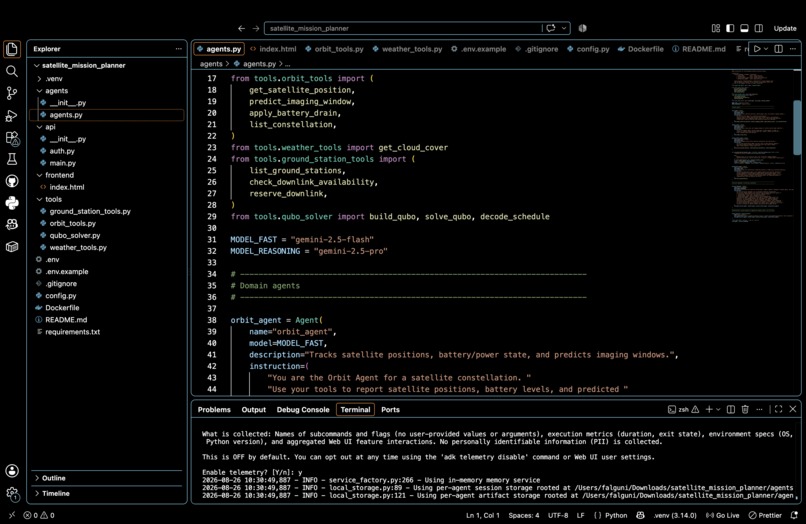Image resolution: width=806 pixels, height=524 pixels.
Task: Switch to the orbit_tools.py editor tab
Action: 334,49
